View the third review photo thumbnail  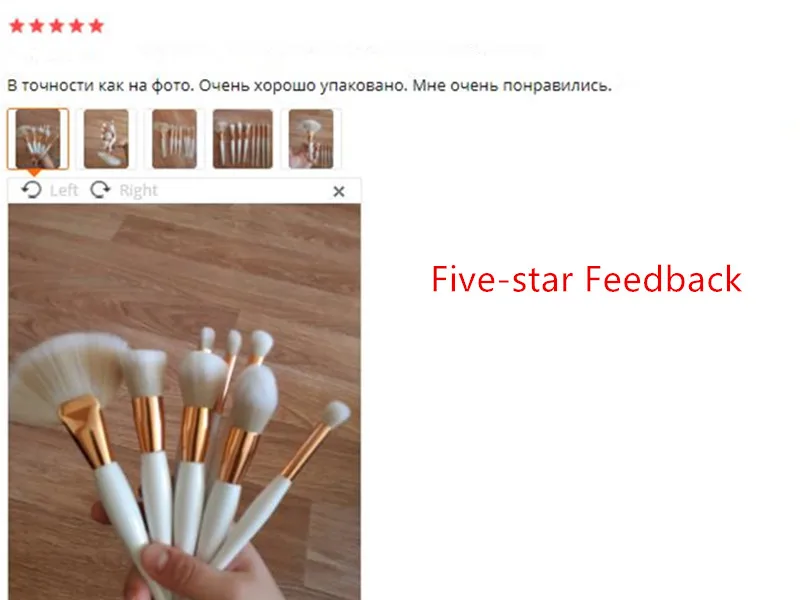pos(174,139)
